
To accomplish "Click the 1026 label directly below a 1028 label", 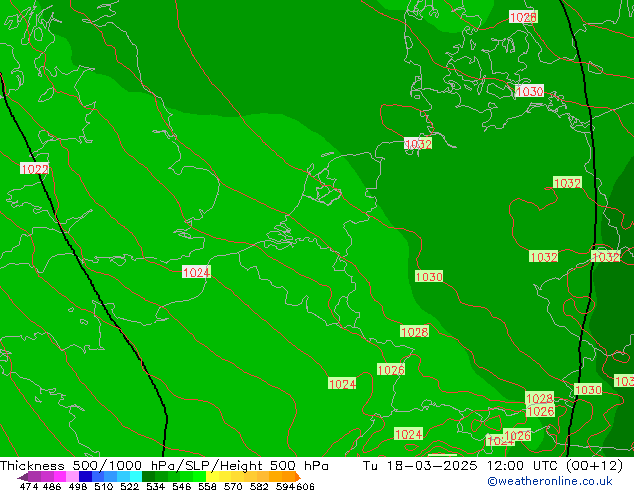I will click(x=541, y=411).
